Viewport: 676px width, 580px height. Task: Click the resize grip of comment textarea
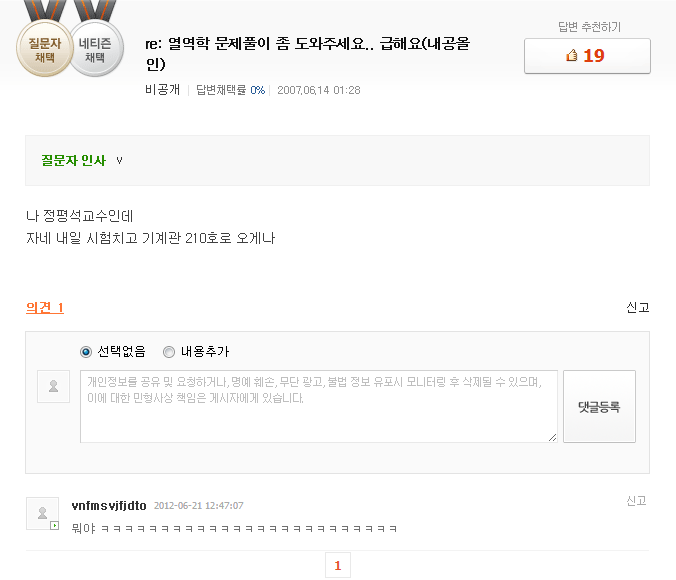coord(552,437)
